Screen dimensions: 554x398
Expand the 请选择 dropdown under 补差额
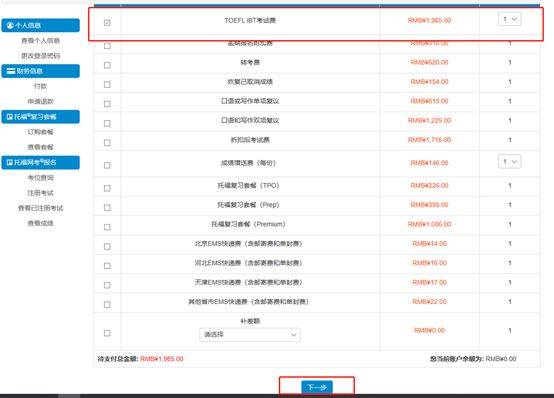click(x=250, y=335)
